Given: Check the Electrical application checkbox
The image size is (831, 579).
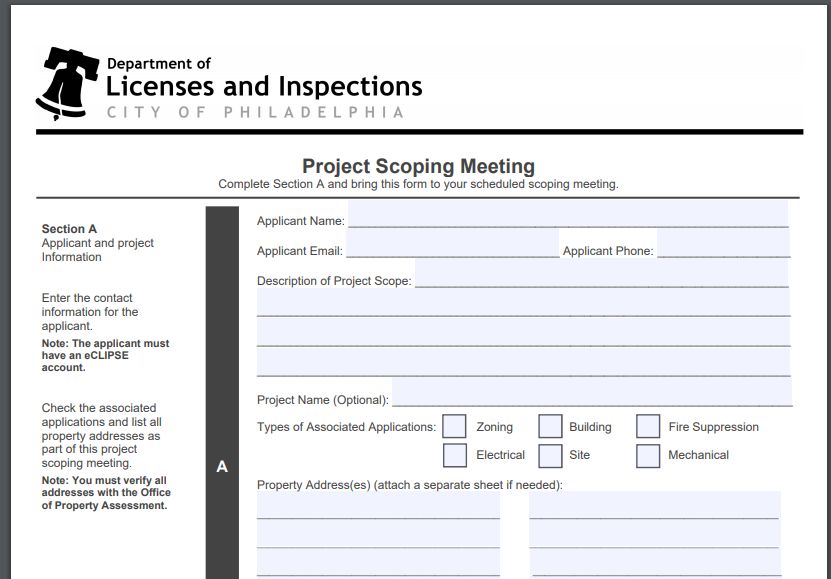Looking at the screenshot, I should [x=455, y=456].
